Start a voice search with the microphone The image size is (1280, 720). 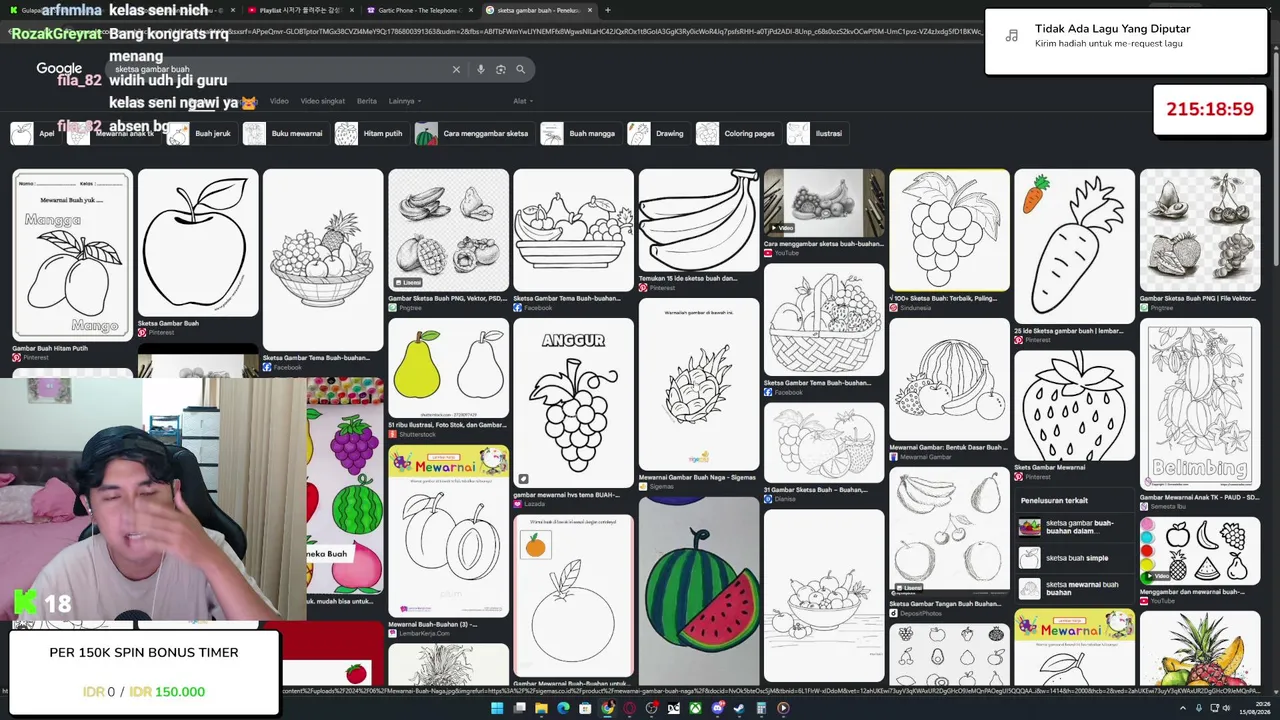coord(481,70)
